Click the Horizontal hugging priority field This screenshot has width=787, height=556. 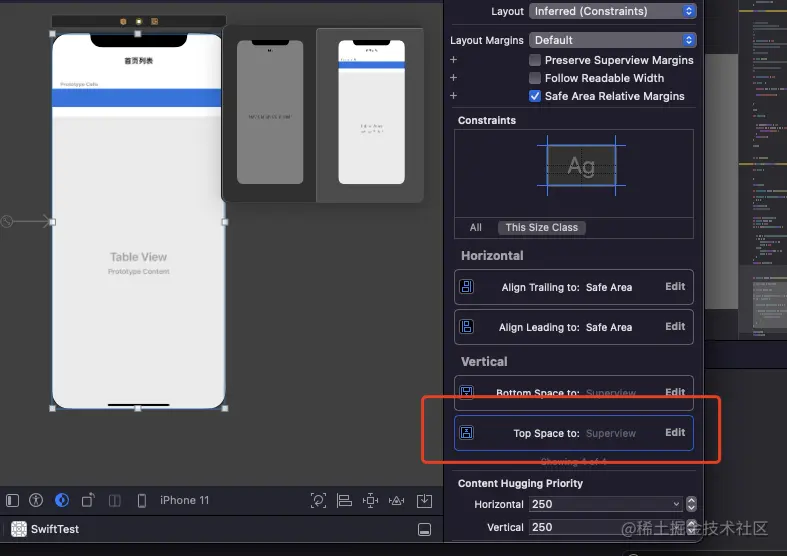pyautogui.click(x=606, y=504)
